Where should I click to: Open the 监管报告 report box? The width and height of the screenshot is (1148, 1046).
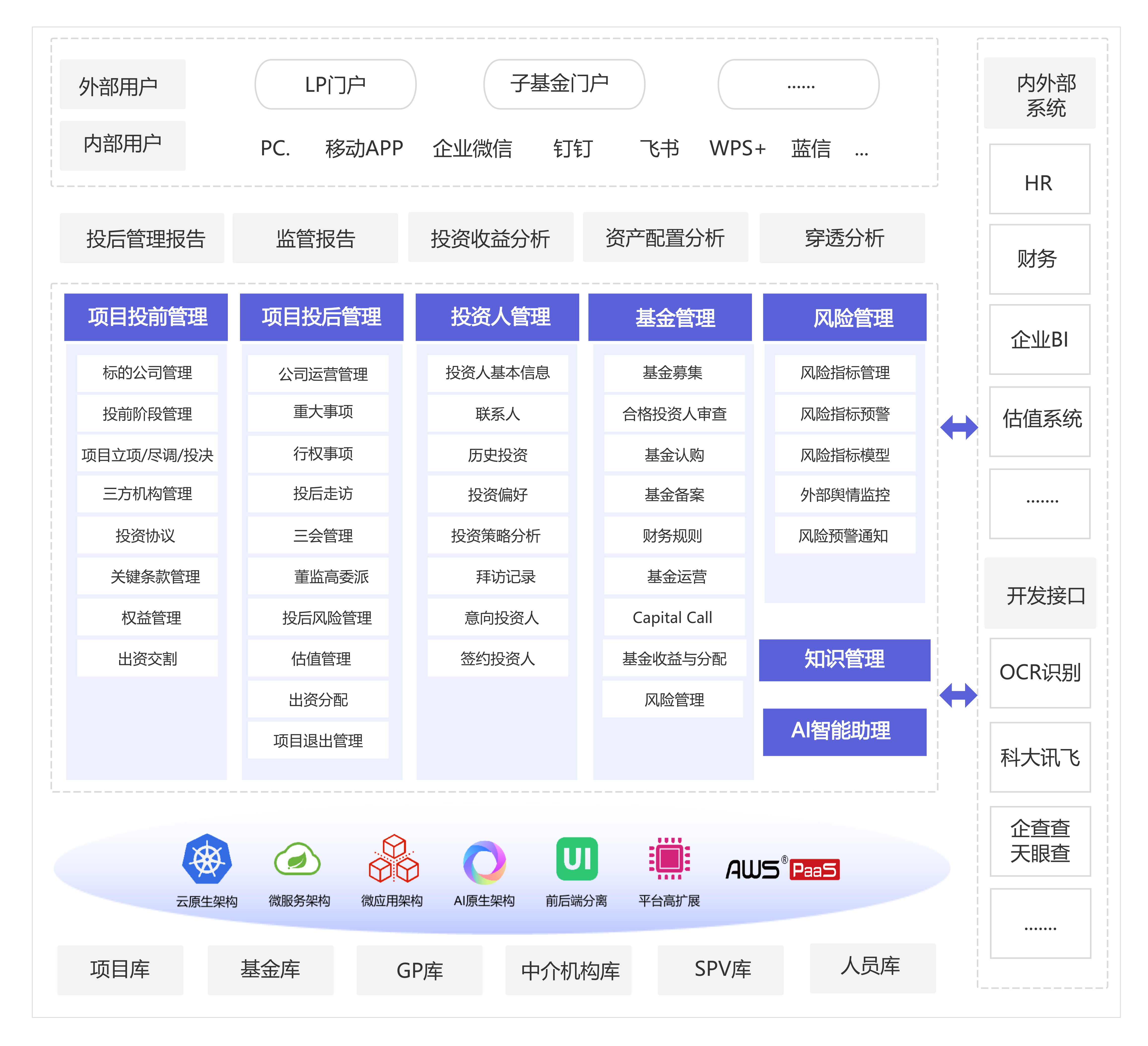315,238
